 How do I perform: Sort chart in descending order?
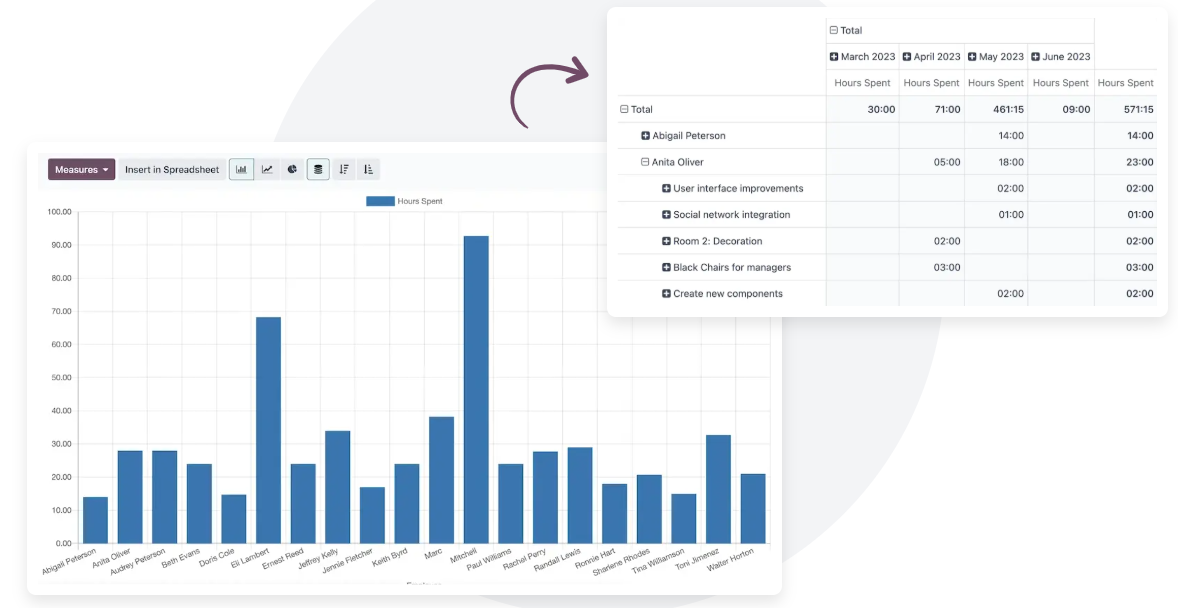pyautogui.click(x=344, y=170)
